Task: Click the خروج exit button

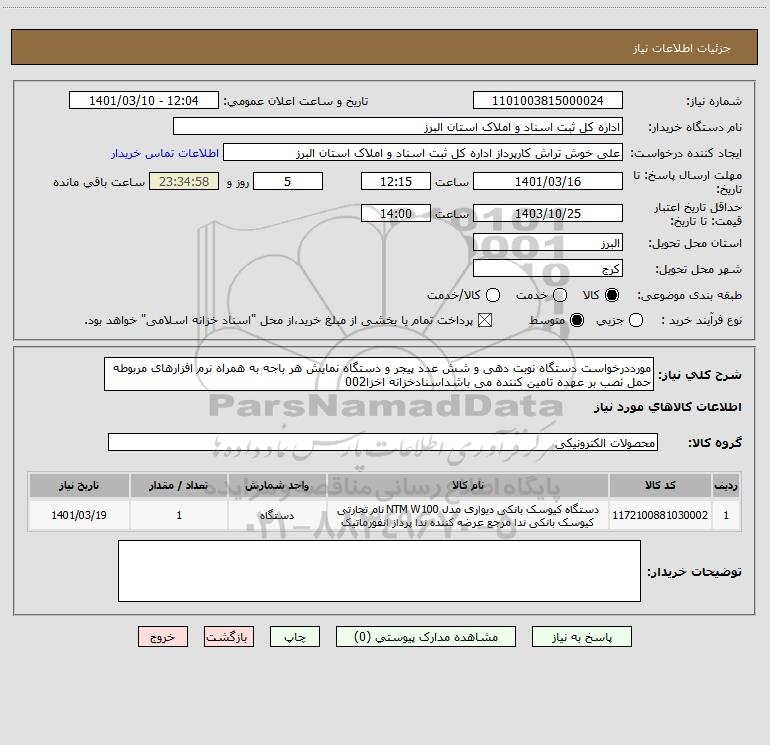Action: [x=163, y=636]
